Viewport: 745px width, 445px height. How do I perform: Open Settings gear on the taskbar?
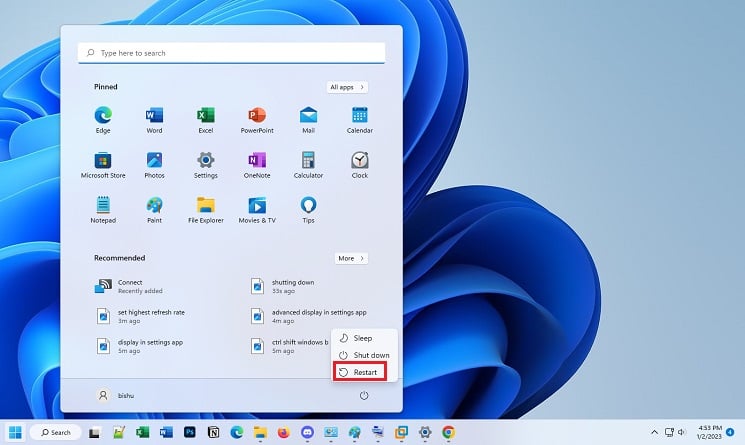(425, 432)
